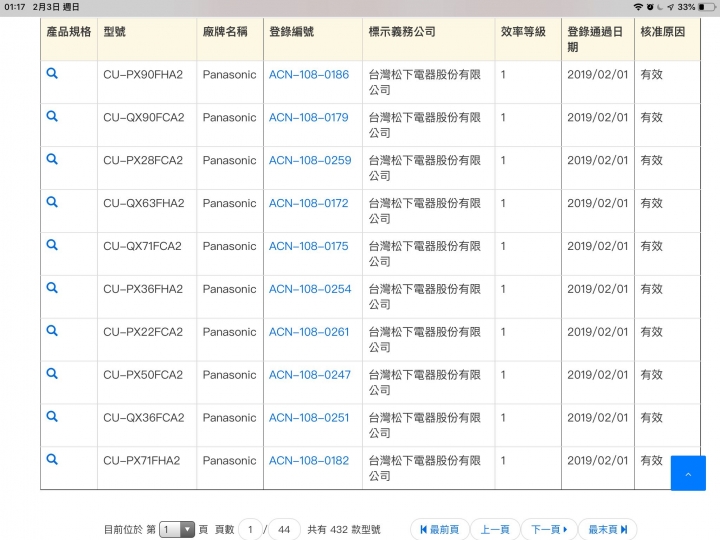Open registration link ACN-108-0172
Image resolution: width=720 pixels, height=540 pixels.
[309, 203]
